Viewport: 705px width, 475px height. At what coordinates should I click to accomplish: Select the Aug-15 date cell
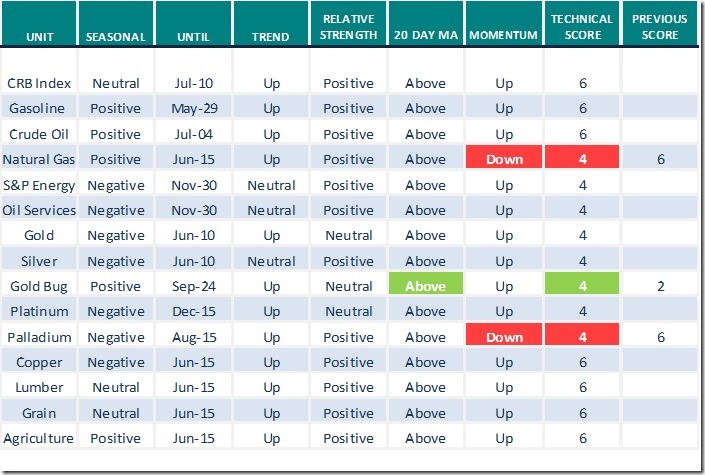click(x=193, y=337)
